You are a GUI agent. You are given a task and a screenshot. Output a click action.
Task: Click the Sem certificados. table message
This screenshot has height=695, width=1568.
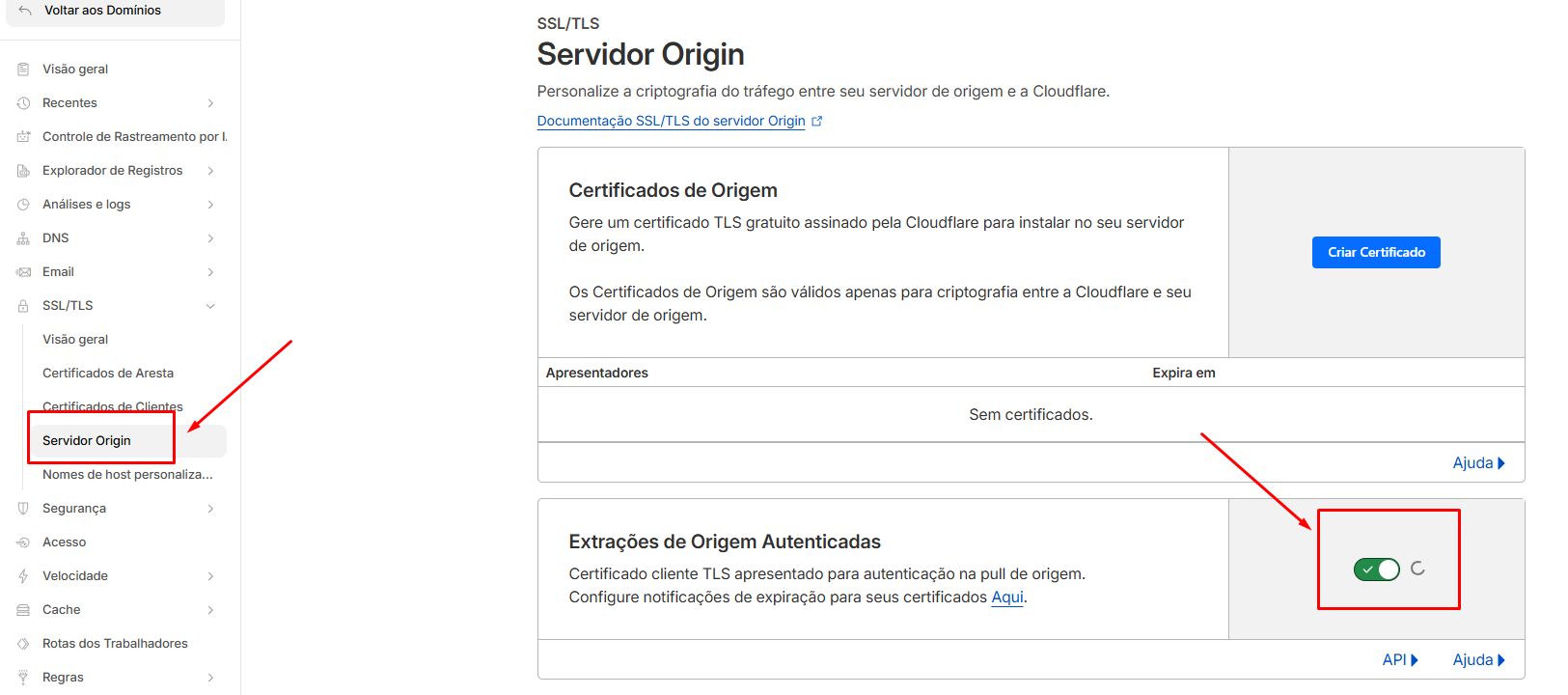pyautogui.click(x=1031, y=415)
